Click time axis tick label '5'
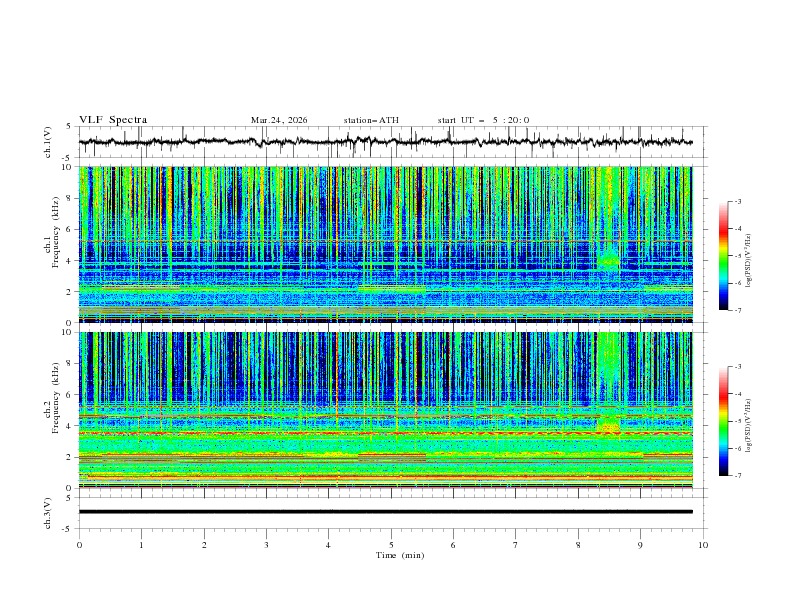The image size is (792, 612). [391, 545]
